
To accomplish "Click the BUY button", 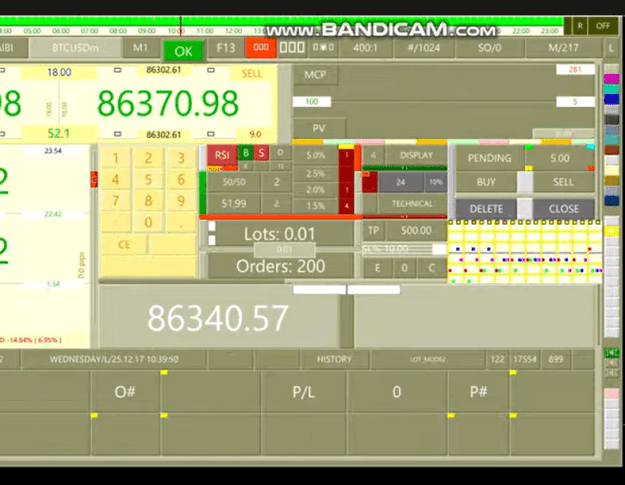I will click(486, 182).
